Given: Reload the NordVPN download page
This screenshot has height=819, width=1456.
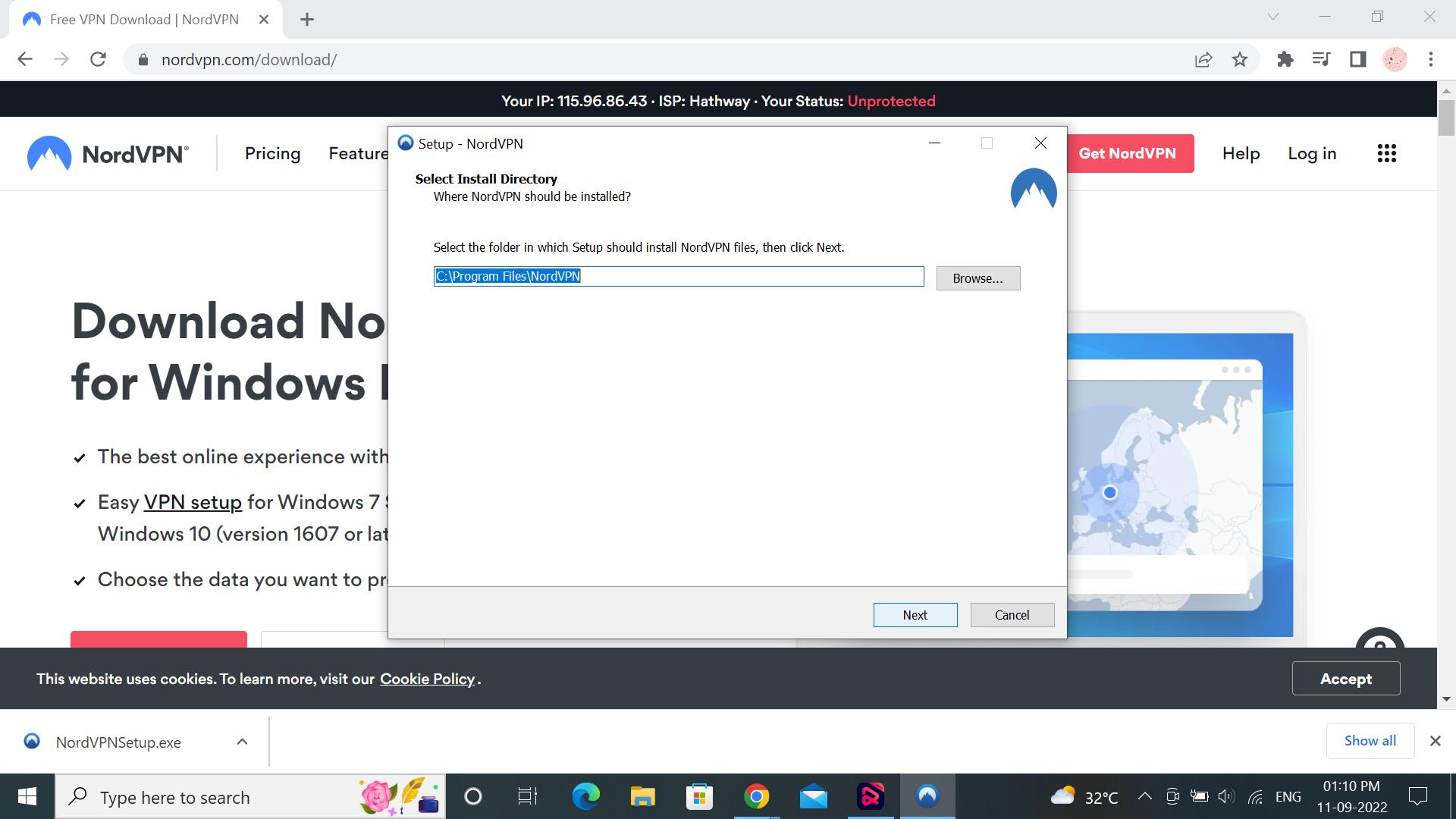Looking at the screenshot, I should tap(98, 59).
